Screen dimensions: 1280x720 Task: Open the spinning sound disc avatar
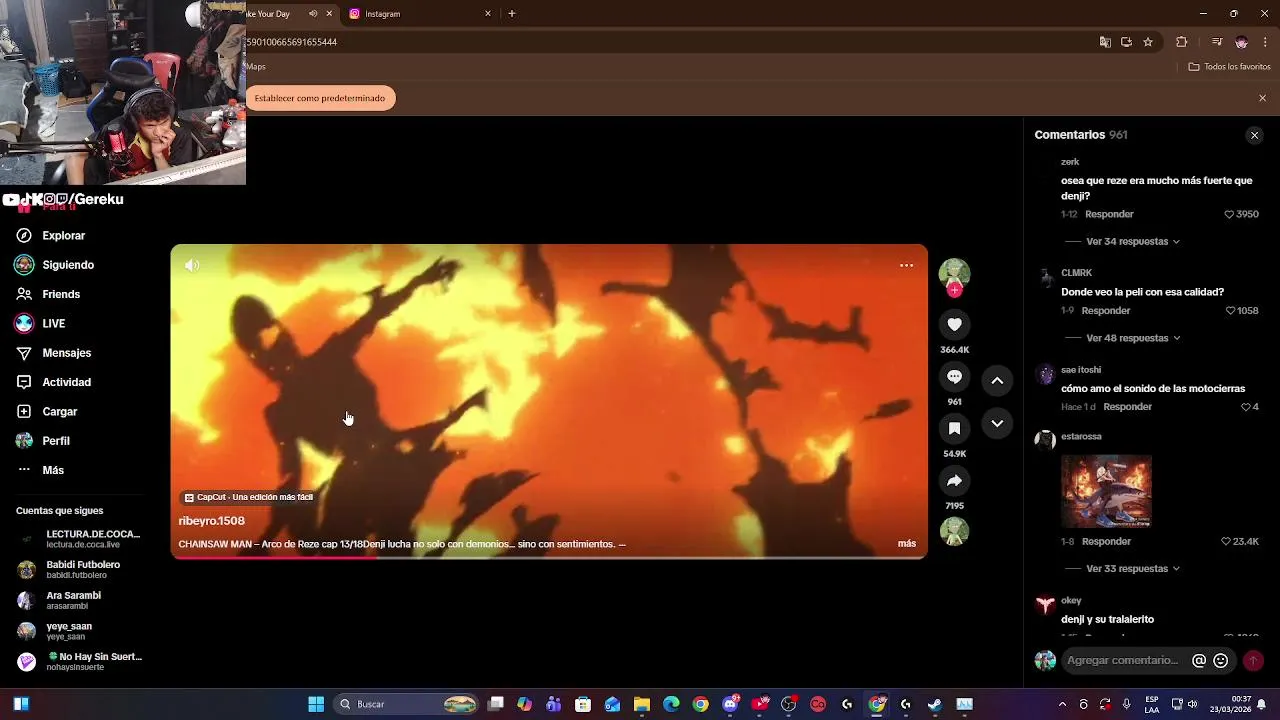point(954,531)
